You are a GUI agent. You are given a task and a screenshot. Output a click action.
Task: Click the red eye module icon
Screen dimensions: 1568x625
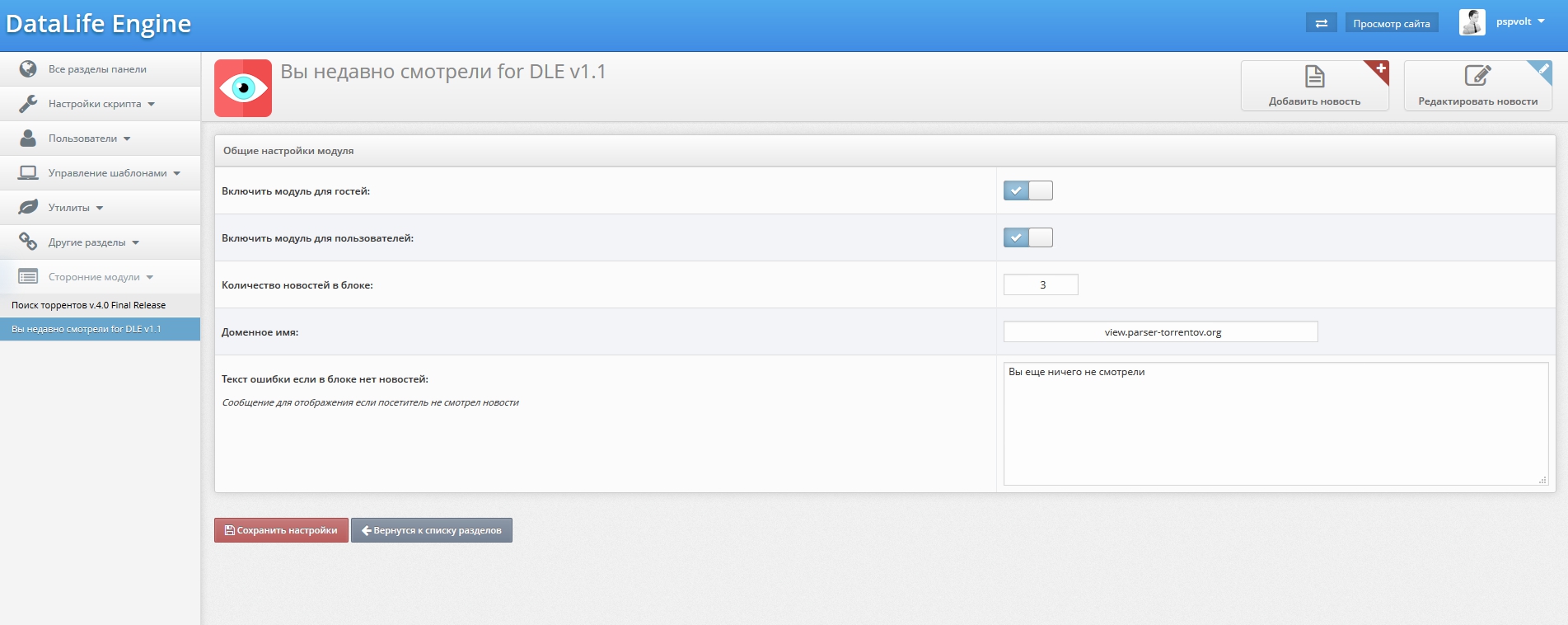coord(243,88)
